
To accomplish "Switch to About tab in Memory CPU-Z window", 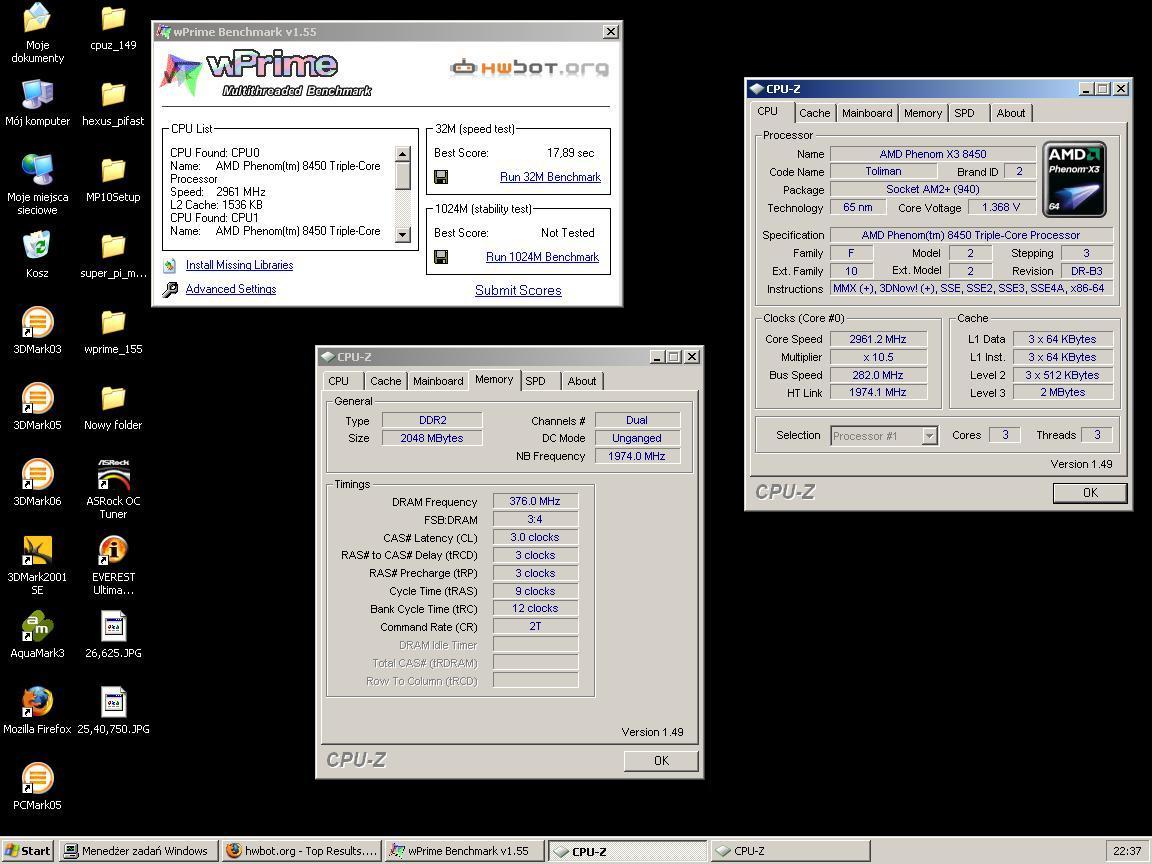I will pyautogui.click(x=582, y=381).
